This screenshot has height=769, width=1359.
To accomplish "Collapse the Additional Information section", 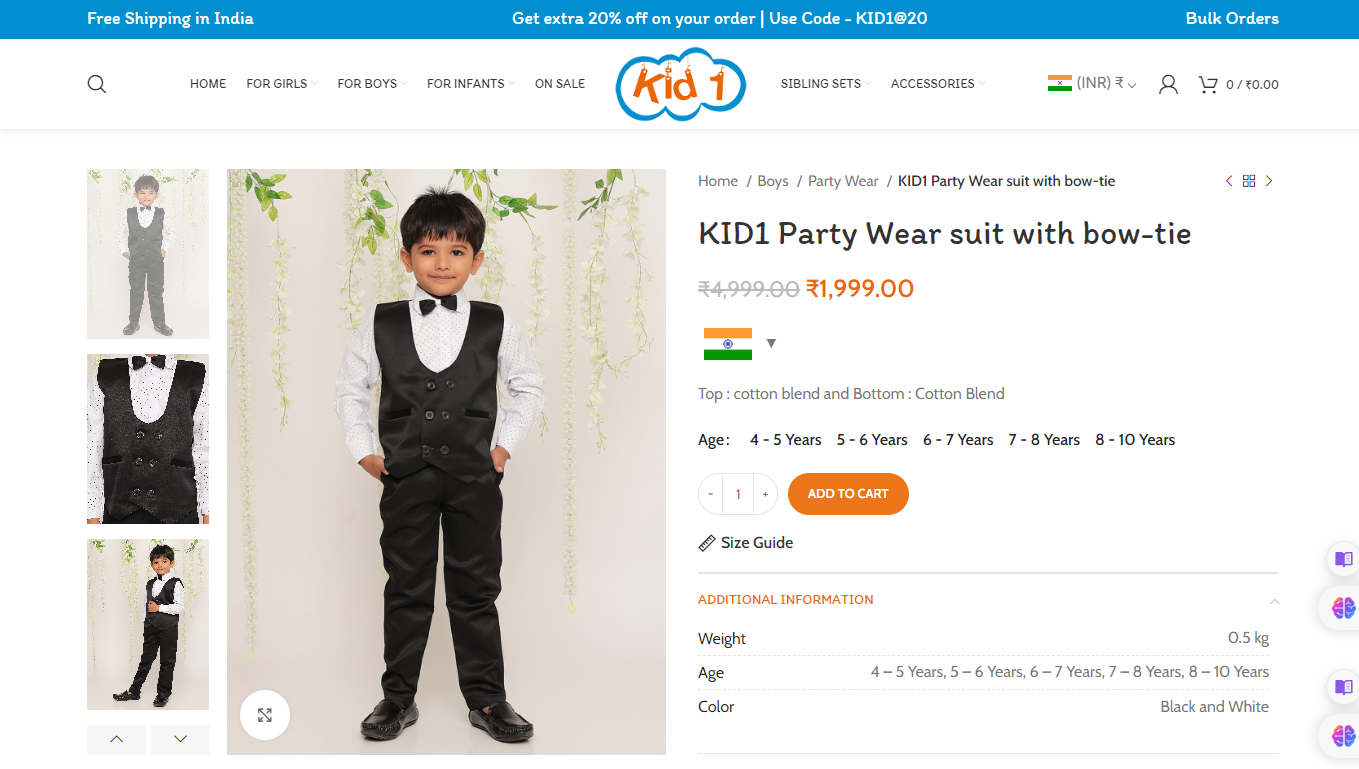I will pos(1274,601).
